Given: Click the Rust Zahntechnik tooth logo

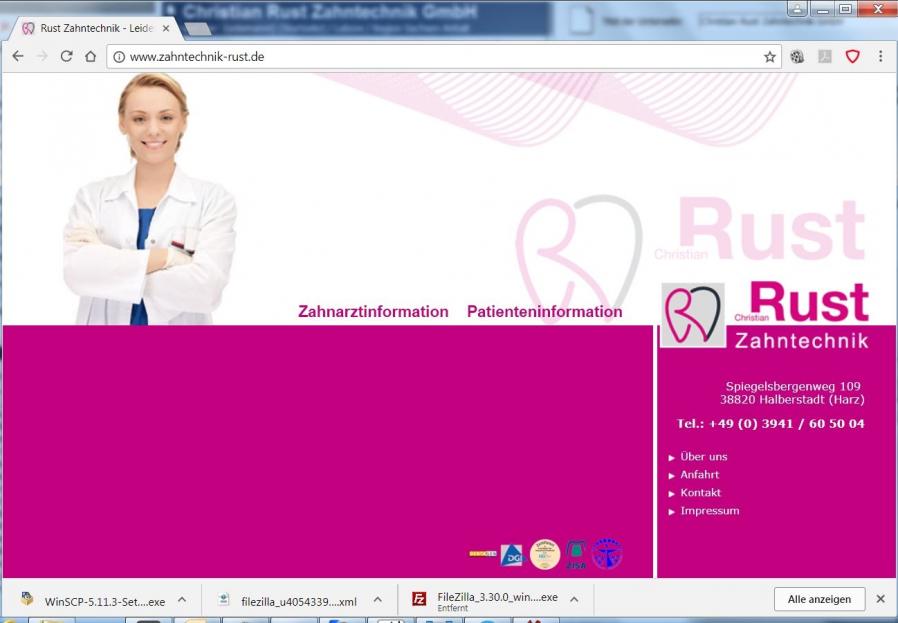Looking at the screenshot, I should pyautogui.click(x=693, y=315).
